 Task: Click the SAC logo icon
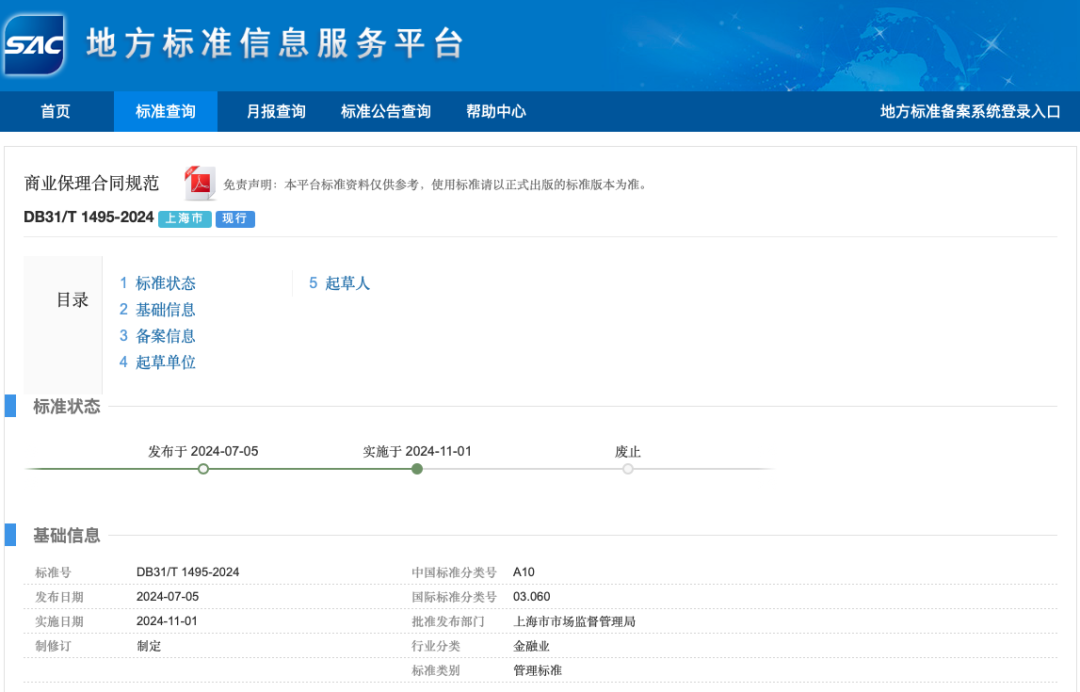[x=34, y=45]
